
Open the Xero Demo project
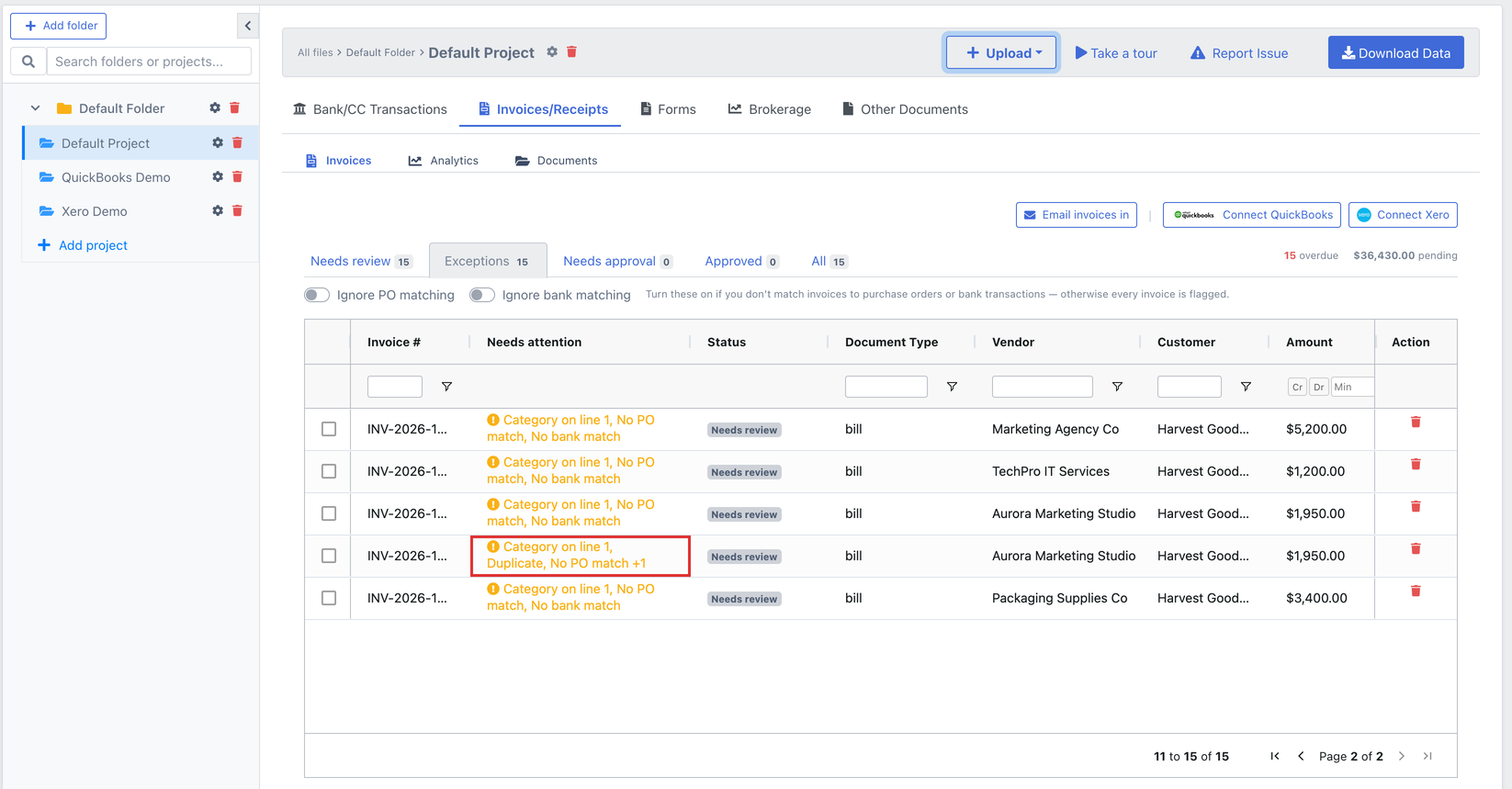(95, 211)
